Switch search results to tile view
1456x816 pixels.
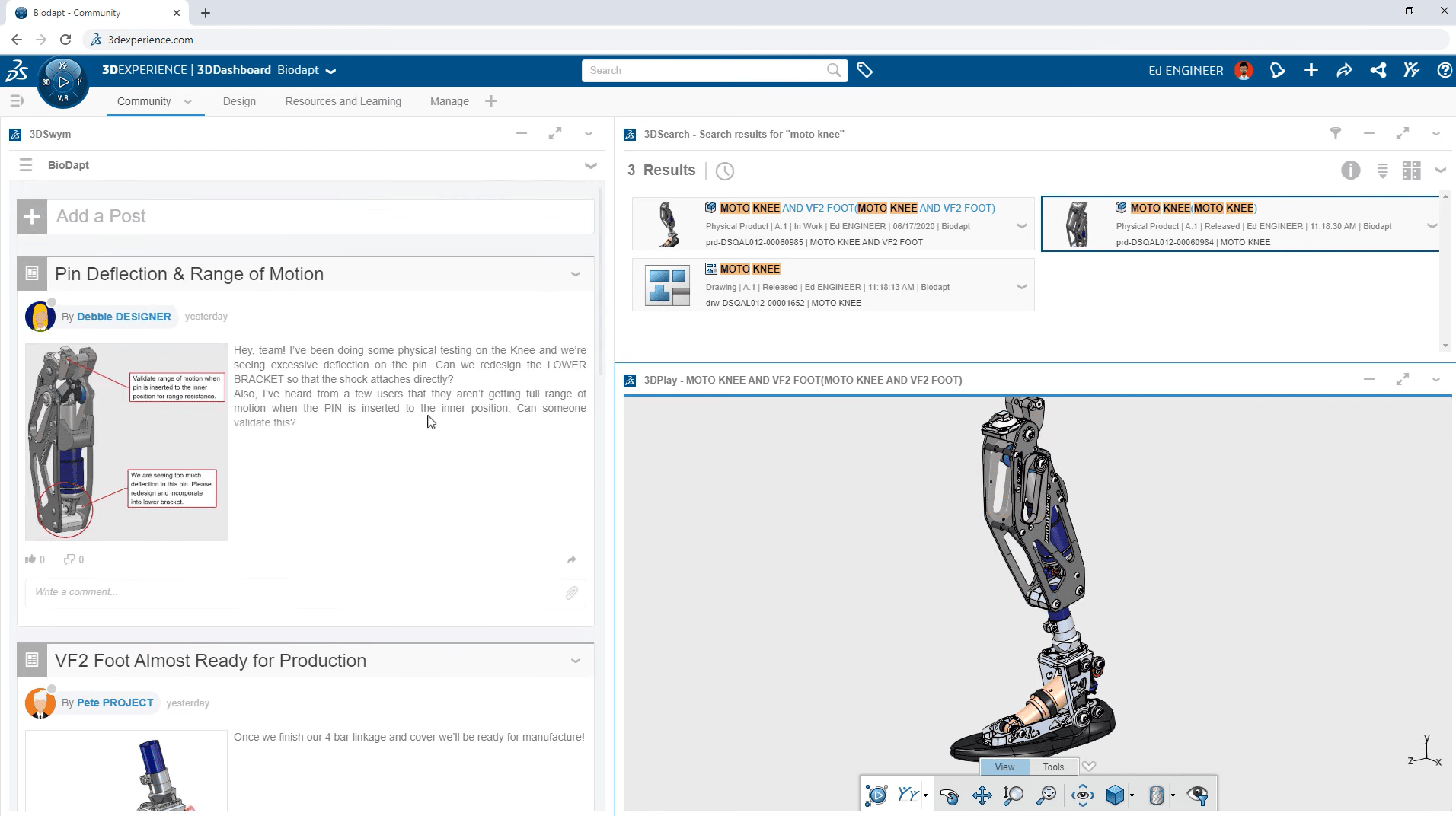(1412, 171)
